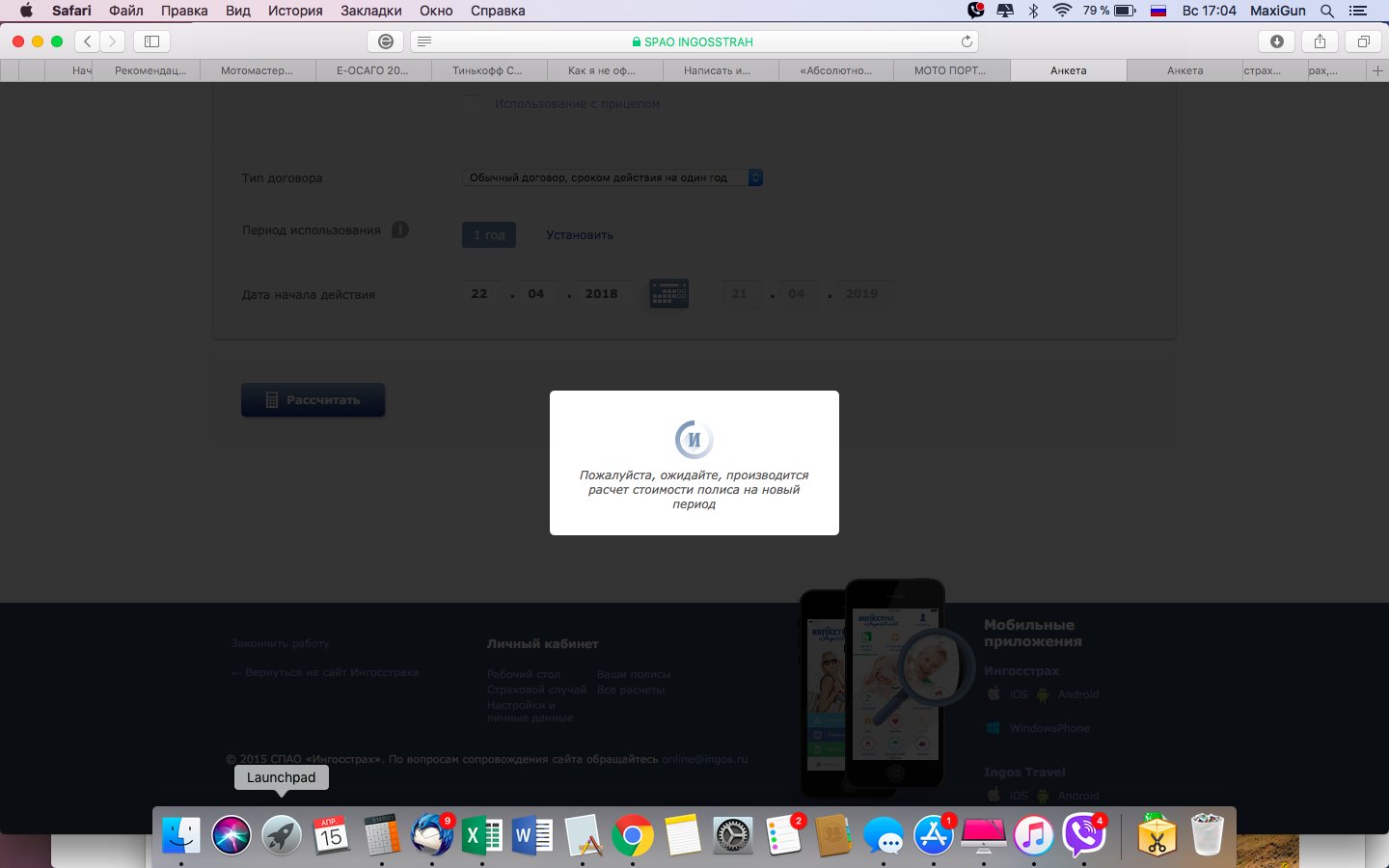This screenshot has height=868, width=1389.
Task: Show all tabs overview
Action: coord(1363,41)
